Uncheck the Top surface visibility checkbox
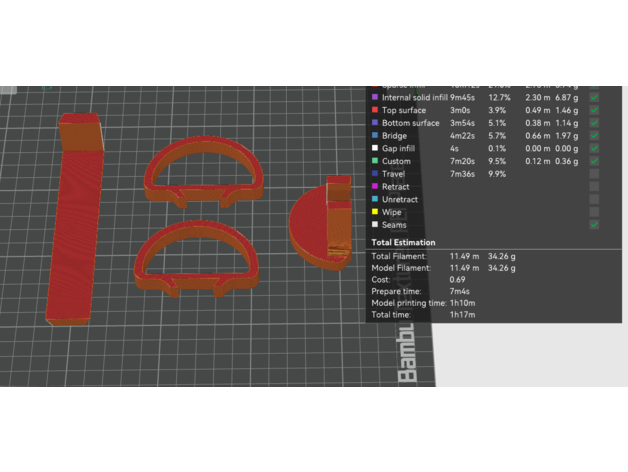 coord(594,110)
